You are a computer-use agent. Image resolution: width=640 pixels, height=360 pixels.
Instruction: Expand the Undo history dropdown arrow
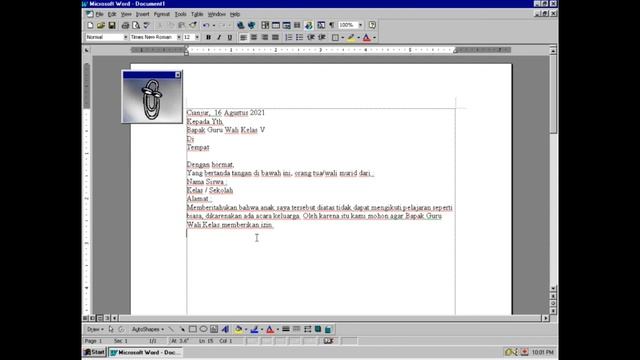pos(213,25)
